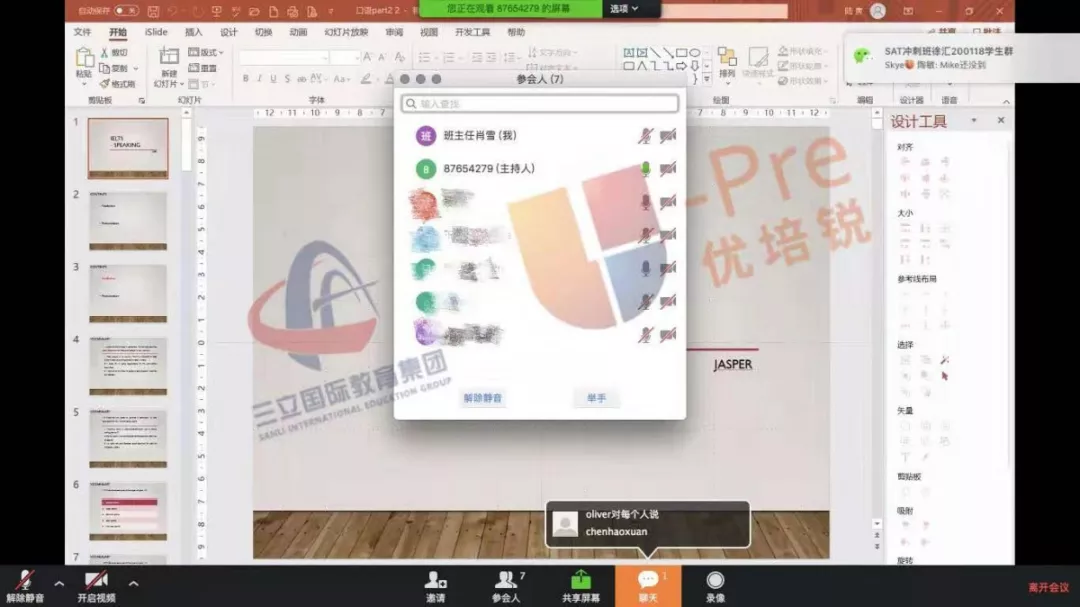1080x607 pixels.
Task: Close the 设计工具 panel
Action: (1001, 121)
